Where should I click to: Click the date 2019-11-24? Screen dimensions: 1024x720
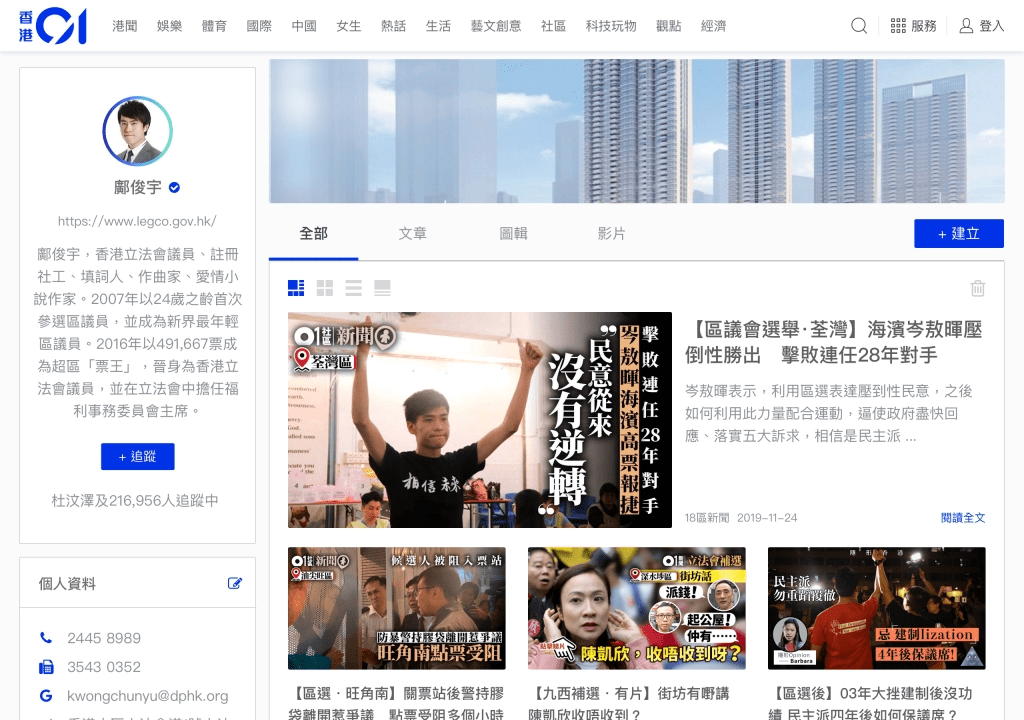[x=767, y=518]
